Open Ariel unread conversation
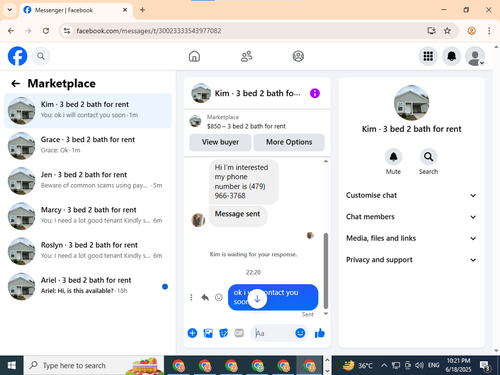 pos(88,286)
